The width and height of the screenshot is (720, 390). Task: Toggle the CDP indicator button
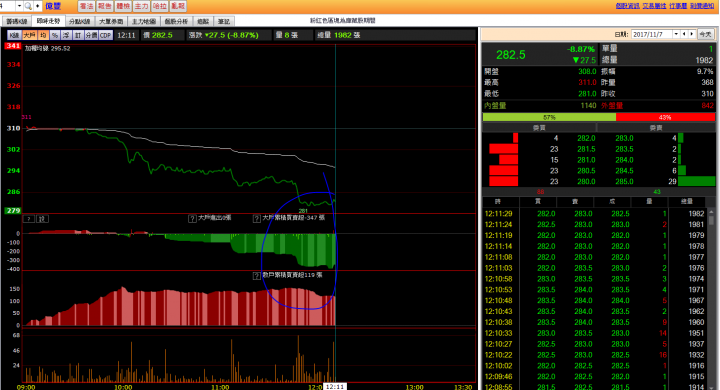tap(106, 35)
